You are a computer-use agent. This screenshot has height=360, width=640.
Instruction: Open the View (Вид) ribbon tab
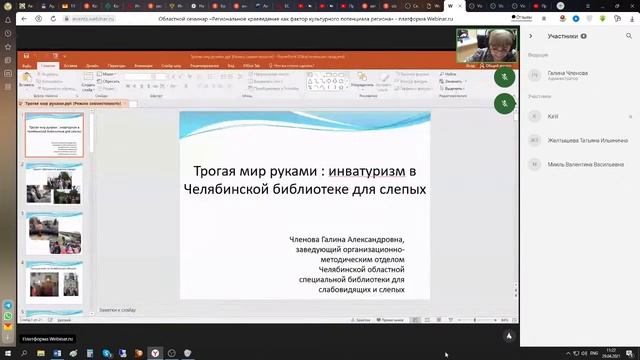[x=231, y=66]
